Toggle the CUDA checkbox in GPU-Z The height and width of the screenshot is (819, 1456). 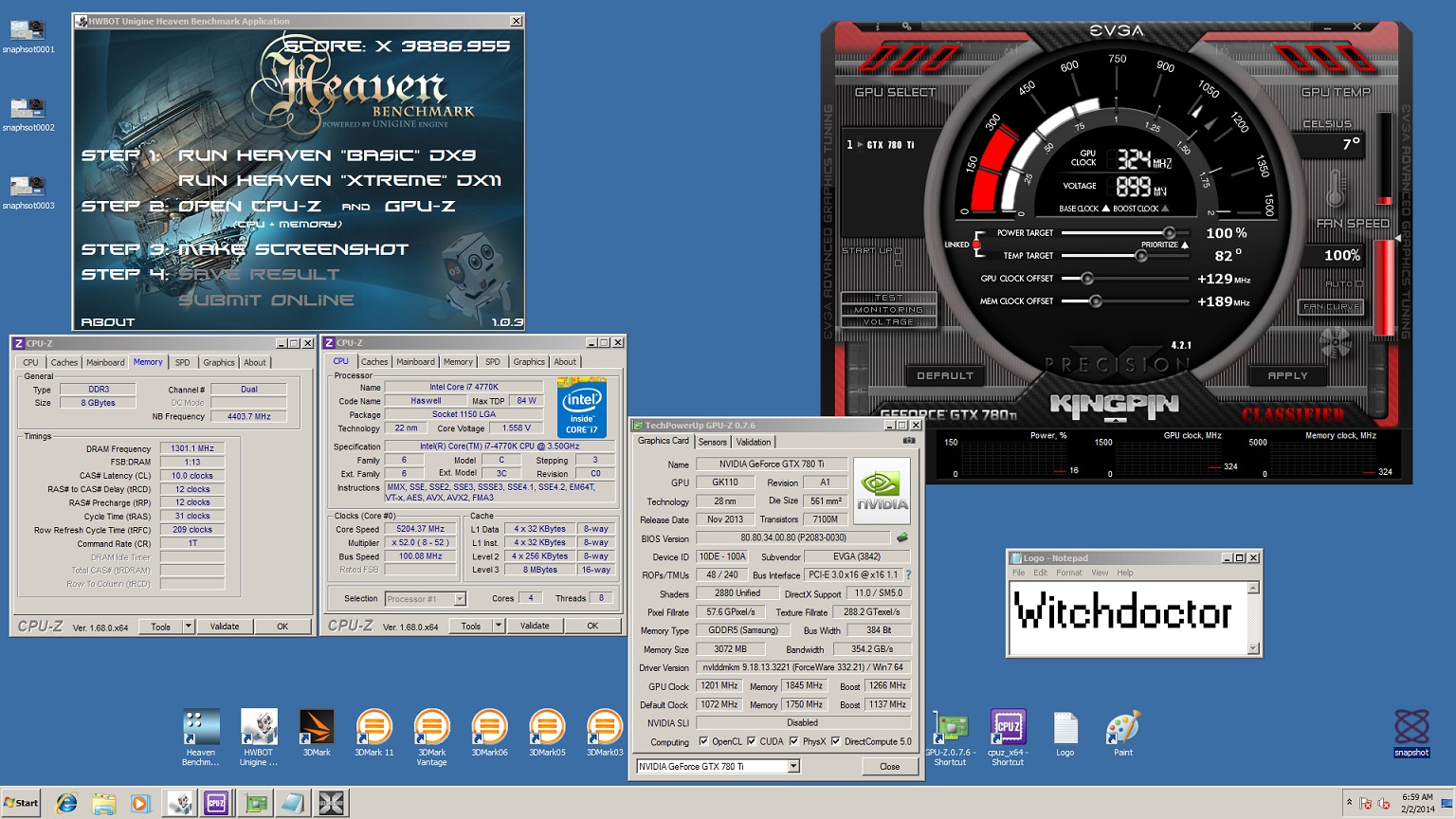tap(751, 741)
